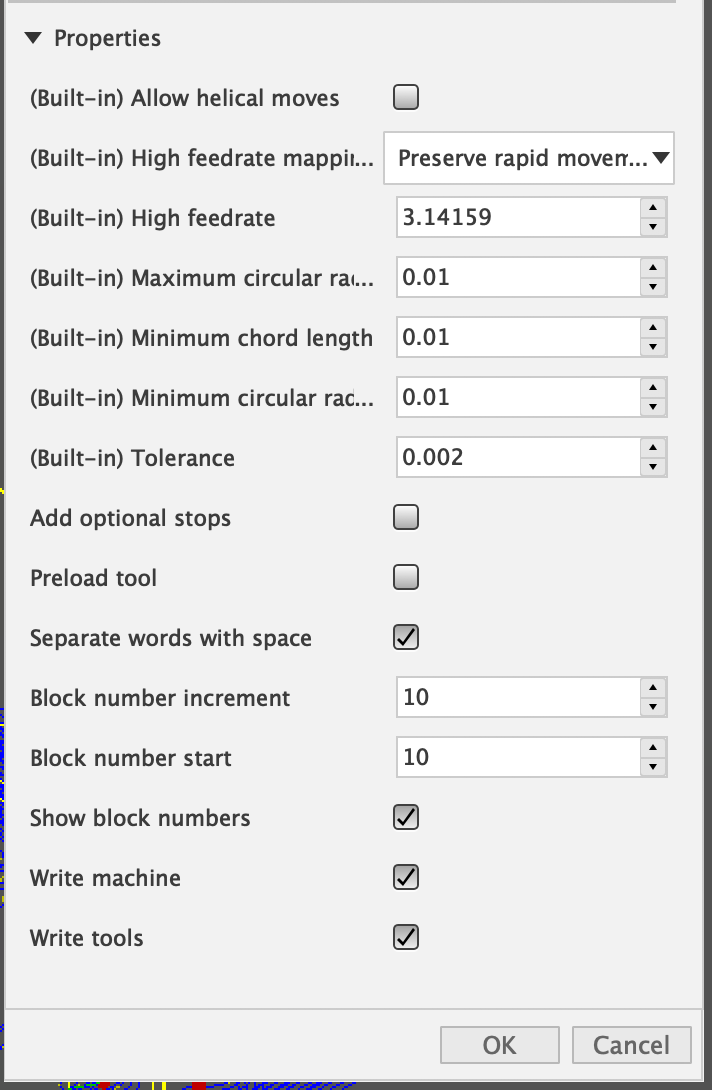The height and width of the screenshot is (1090, 712).
Task: Decrement Minimum circular radius value
Action: (653, 408)
